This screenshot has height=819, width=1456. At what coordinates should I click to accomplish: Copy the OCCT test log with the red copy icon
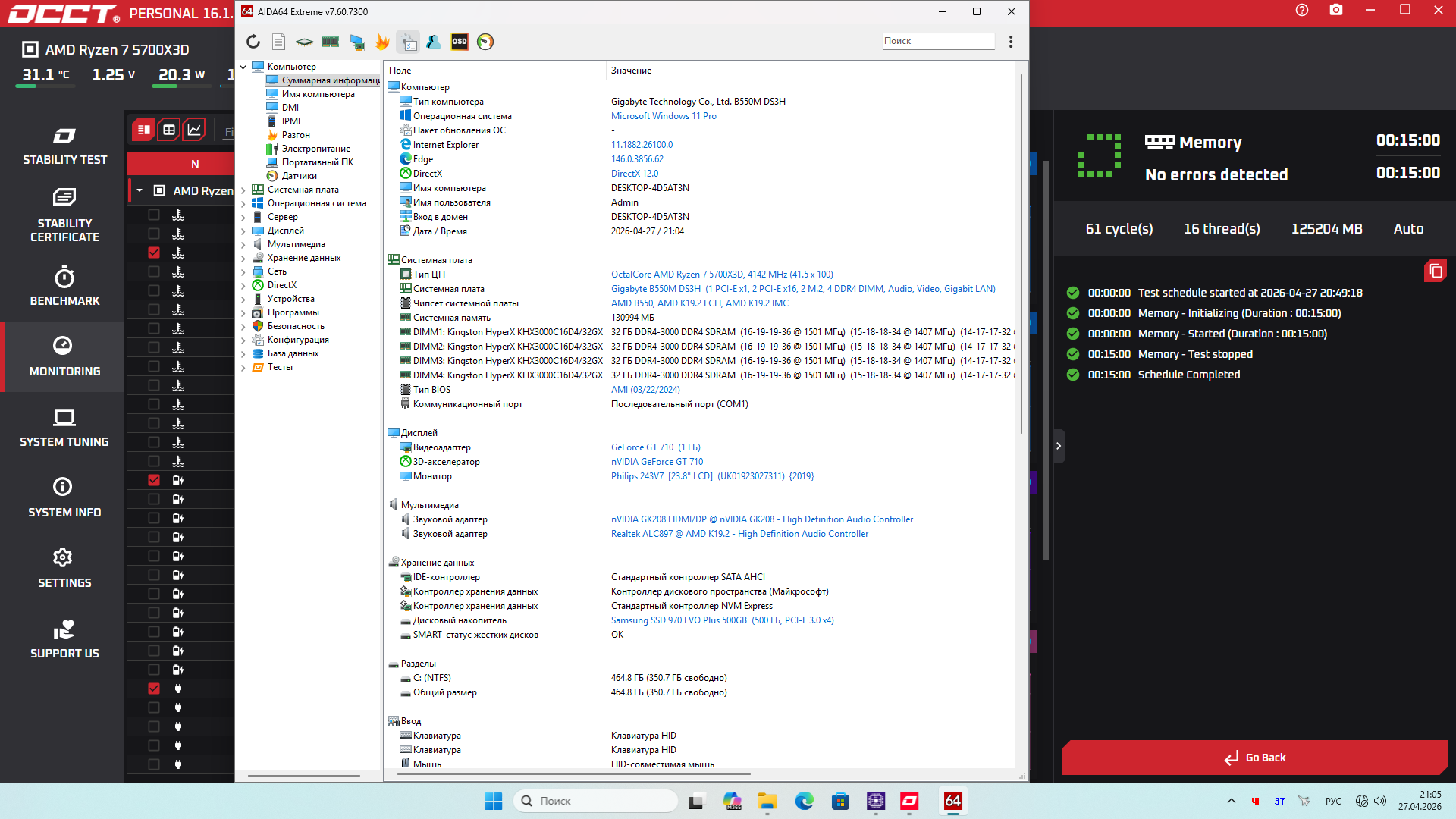pyautogui.click(x=1436, y=271)
